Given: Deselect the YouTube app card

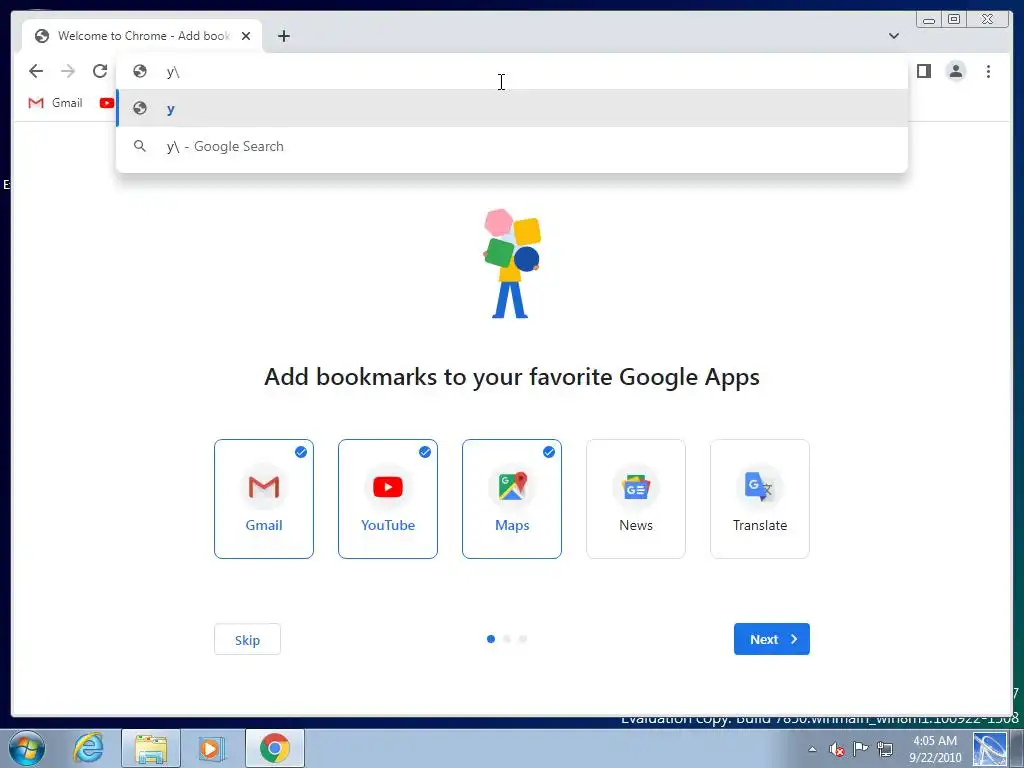Looking at the screenshot, I should tap(388, 499).
